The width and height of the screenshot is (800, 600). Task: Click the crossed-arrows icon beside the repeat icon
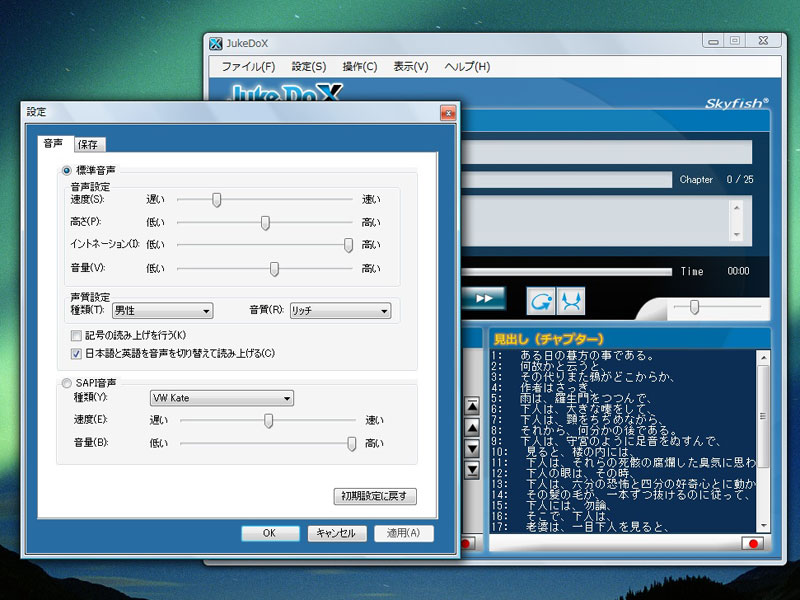tap(571, 301)
